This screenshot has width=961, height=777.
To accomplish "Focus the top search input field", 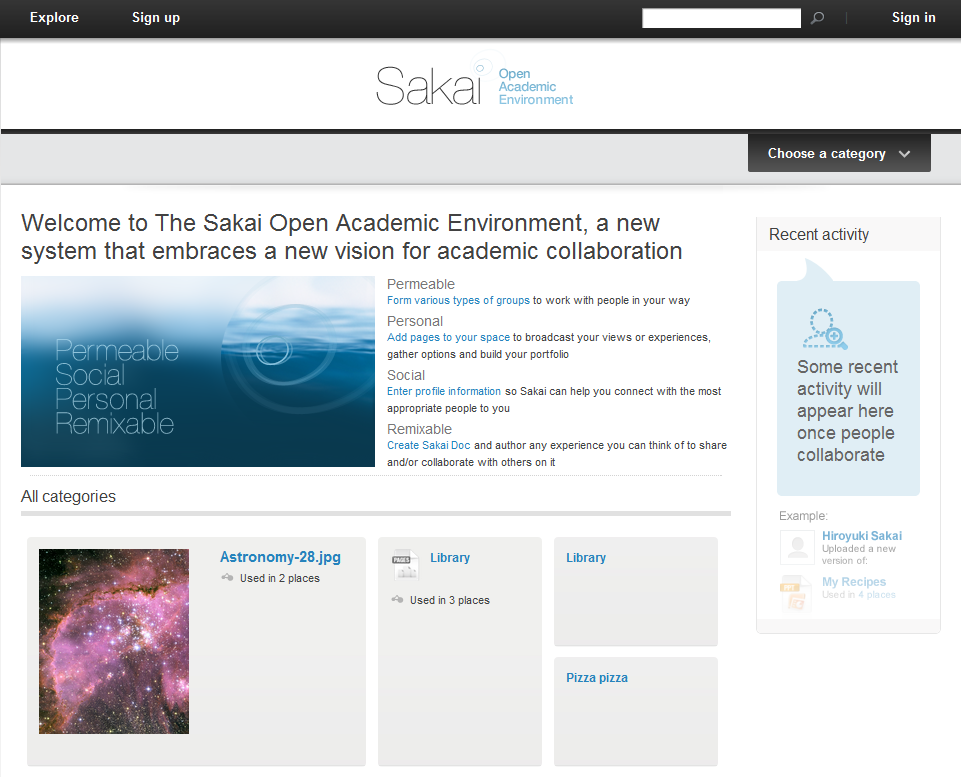I will coord(721,18).
